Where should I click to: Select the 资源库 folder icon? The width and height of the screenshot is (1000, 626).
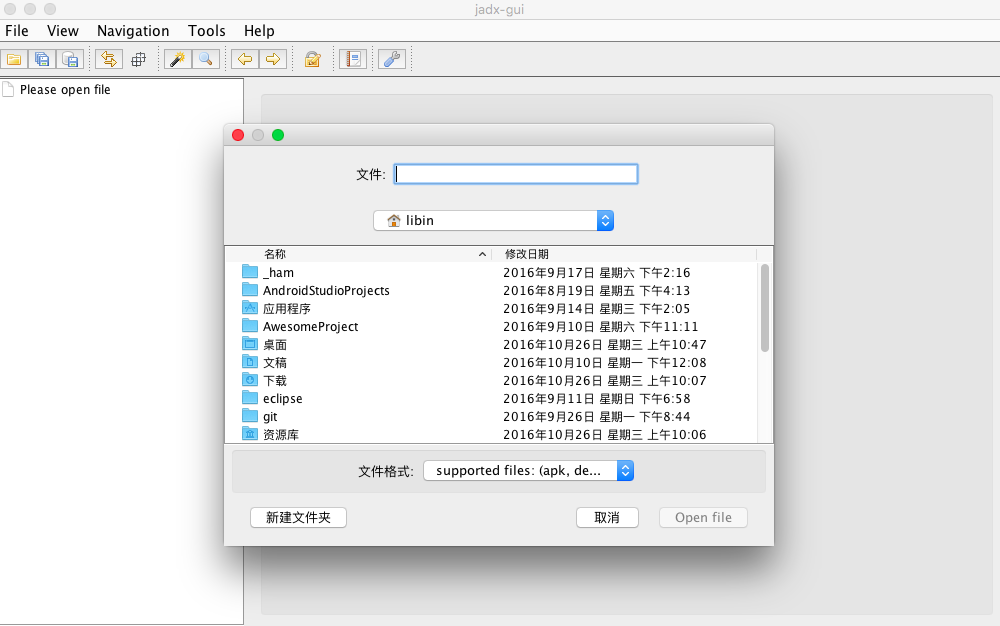250,433
